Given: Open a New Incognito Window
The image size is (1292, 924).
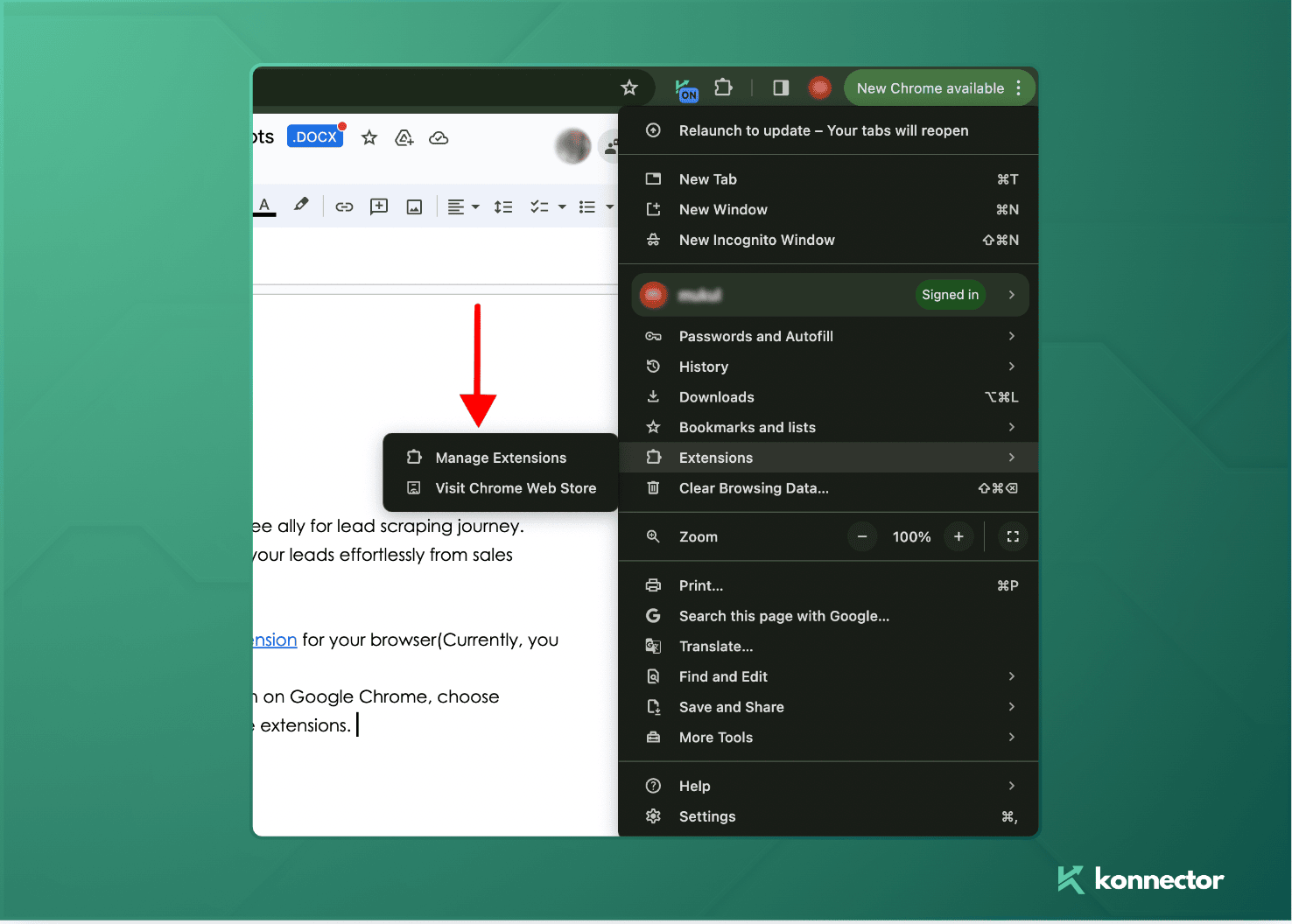Looking at the screenshot, I should pyautogui.click(x=828, y=240).
